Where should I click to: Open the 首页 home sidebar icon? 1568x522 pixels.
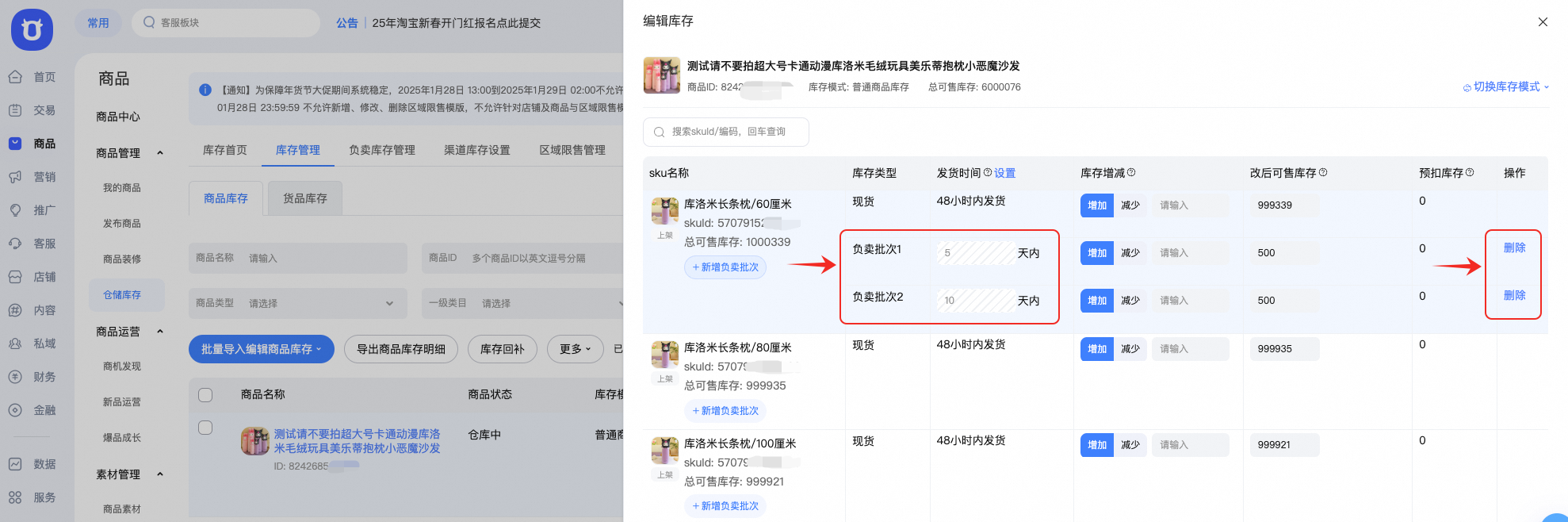point(15,77)
